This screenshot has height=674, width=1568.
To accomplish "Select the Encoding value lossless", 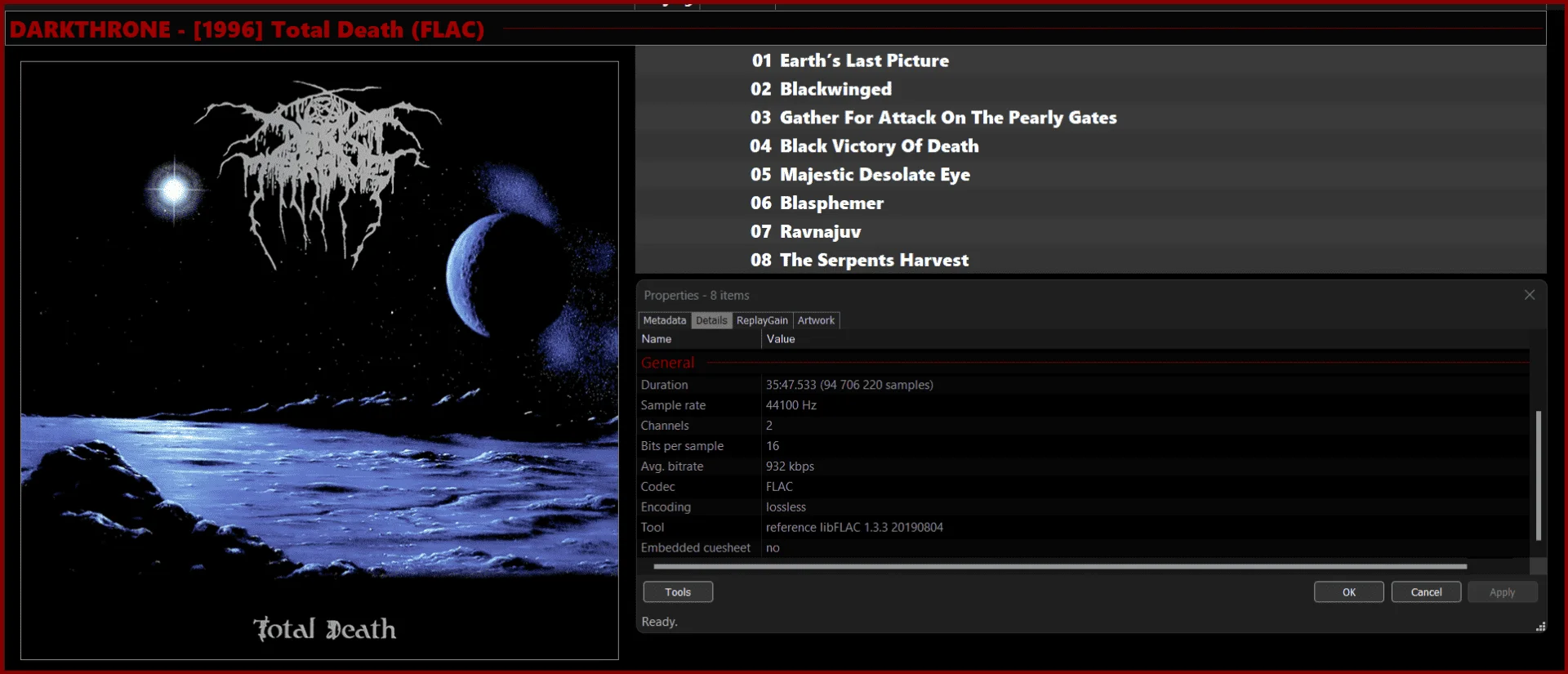I will point(786,507).
